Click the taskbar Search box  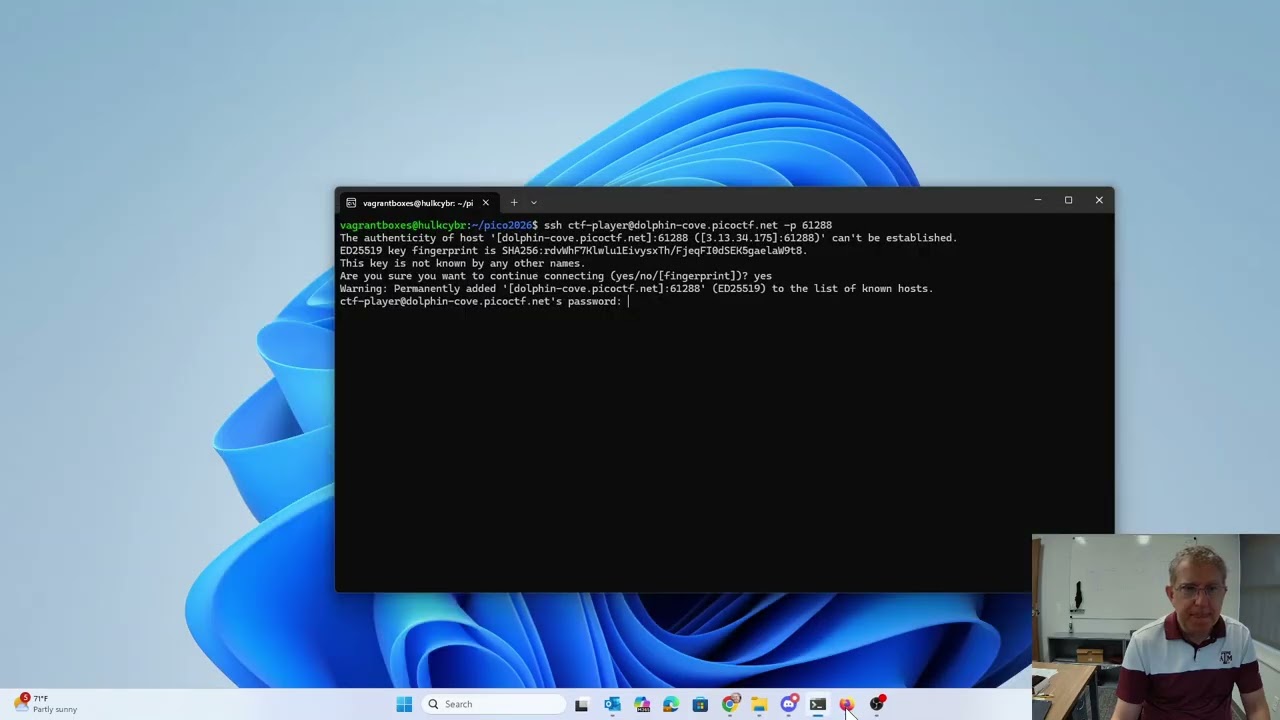[494, 704]
